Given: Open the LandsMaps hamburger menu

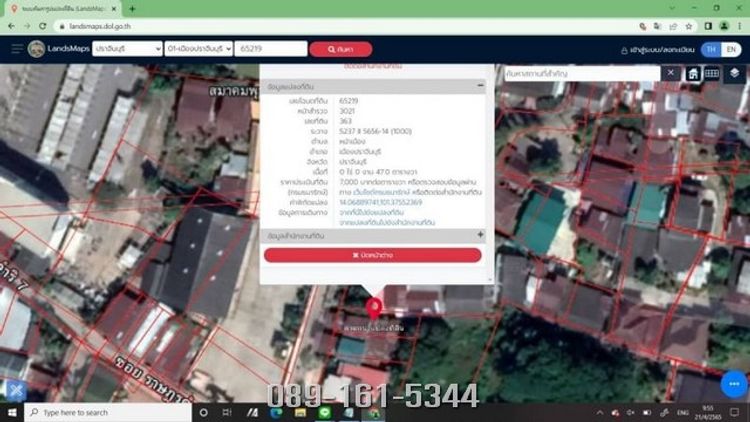Looking at the screenshot, I should click(x=17, y=49).
